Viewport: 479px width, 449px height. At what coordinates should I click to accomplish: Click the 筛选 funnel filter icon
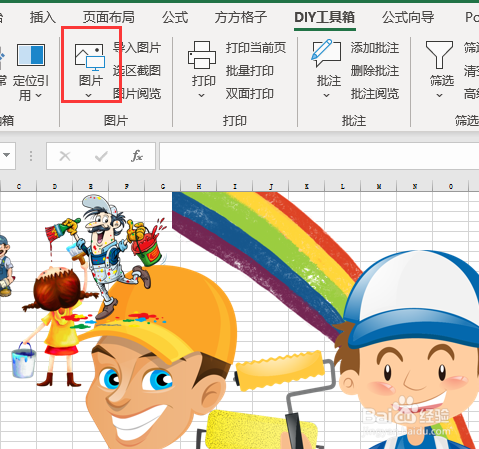click(x=439, y=55)
